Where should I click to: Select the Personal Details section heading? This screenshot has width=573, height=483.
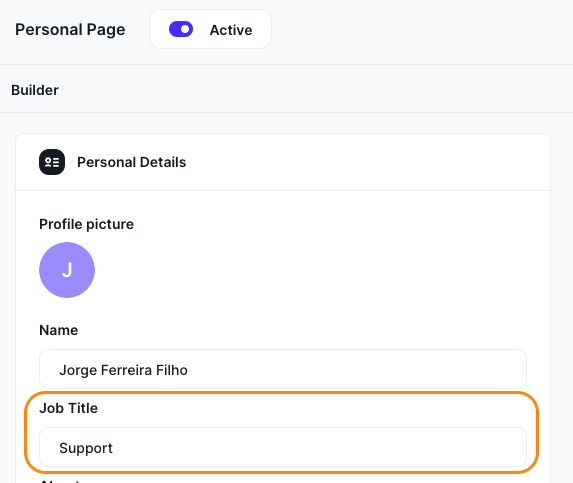click(132, 162)
